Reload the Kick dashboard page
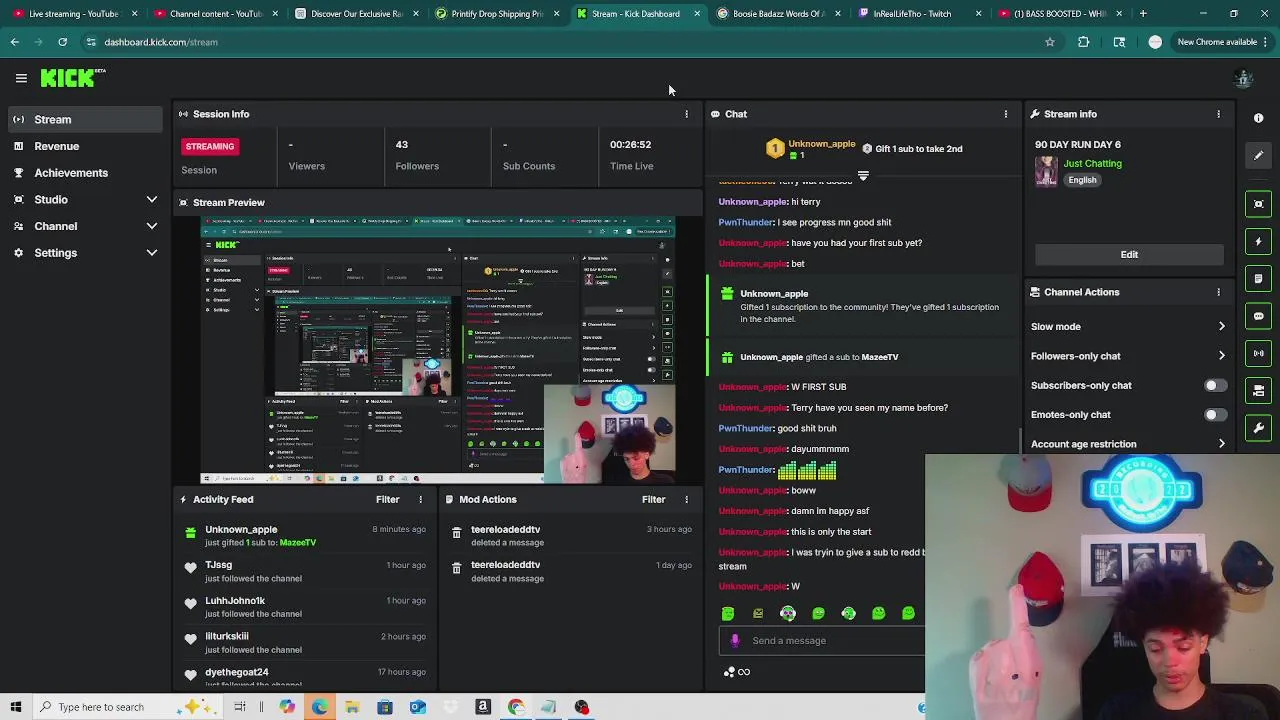The width and height of the screenshot is (1280, 720). [x=62, y=42]
